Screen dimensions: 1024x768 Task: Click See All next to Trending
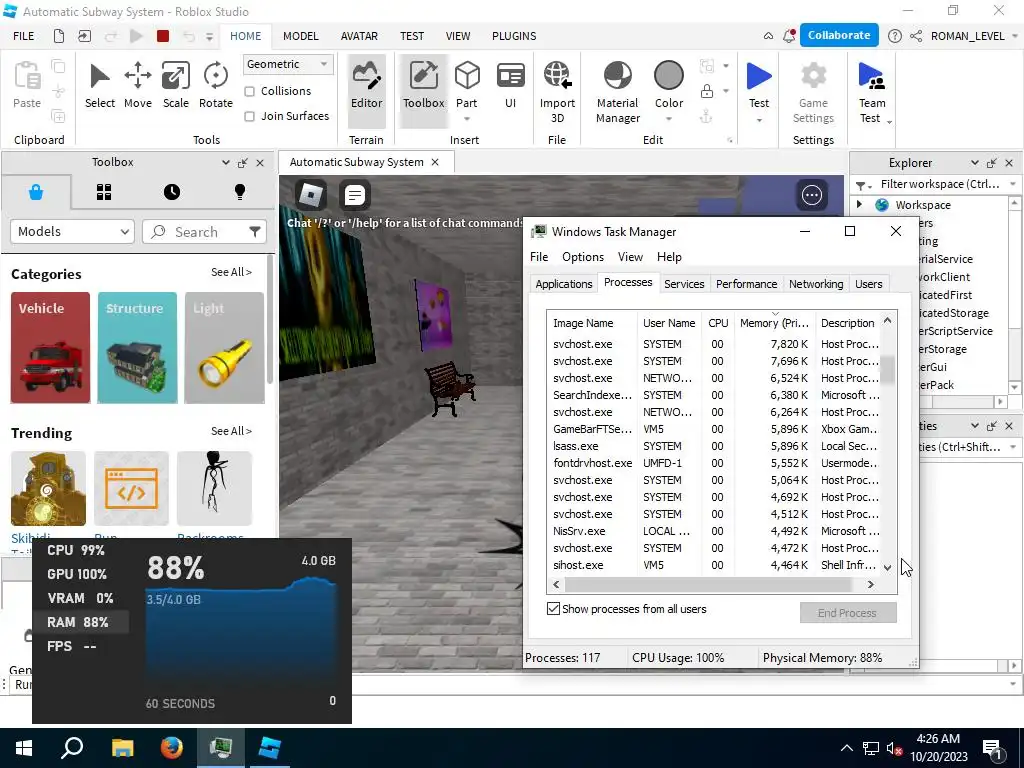231,431
